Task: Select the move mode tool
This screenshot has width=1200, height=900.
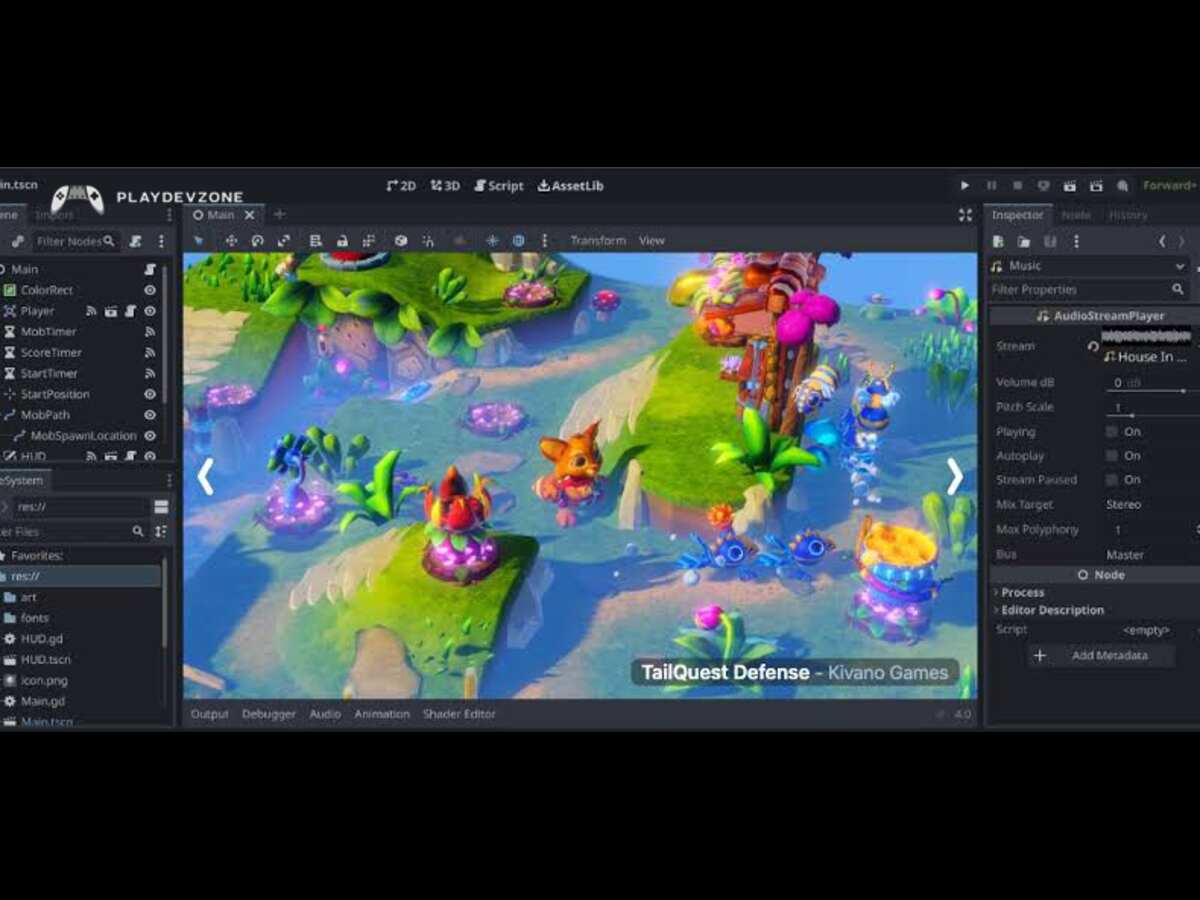Action: tap(231, 241)
